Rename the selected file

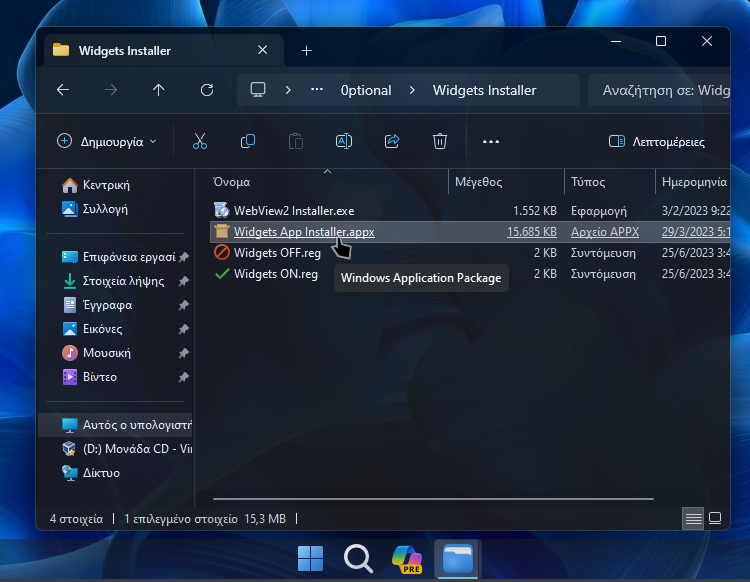344,142
